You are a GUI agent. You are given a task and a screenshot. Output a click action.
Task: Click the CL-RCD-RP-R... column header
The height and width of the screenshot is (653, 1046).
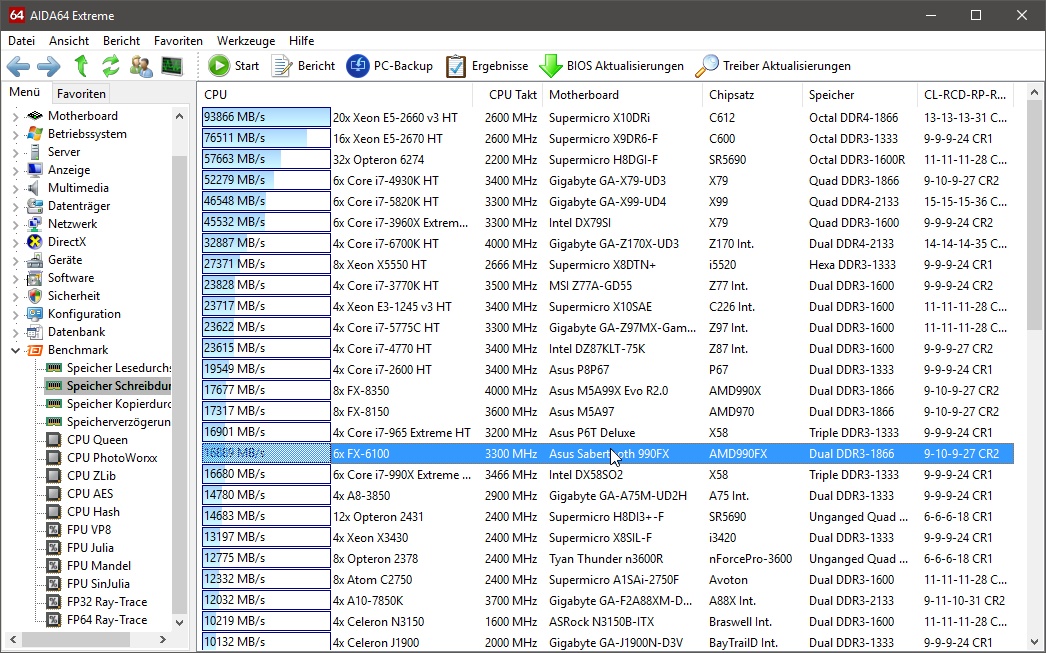tap(965, 95)
